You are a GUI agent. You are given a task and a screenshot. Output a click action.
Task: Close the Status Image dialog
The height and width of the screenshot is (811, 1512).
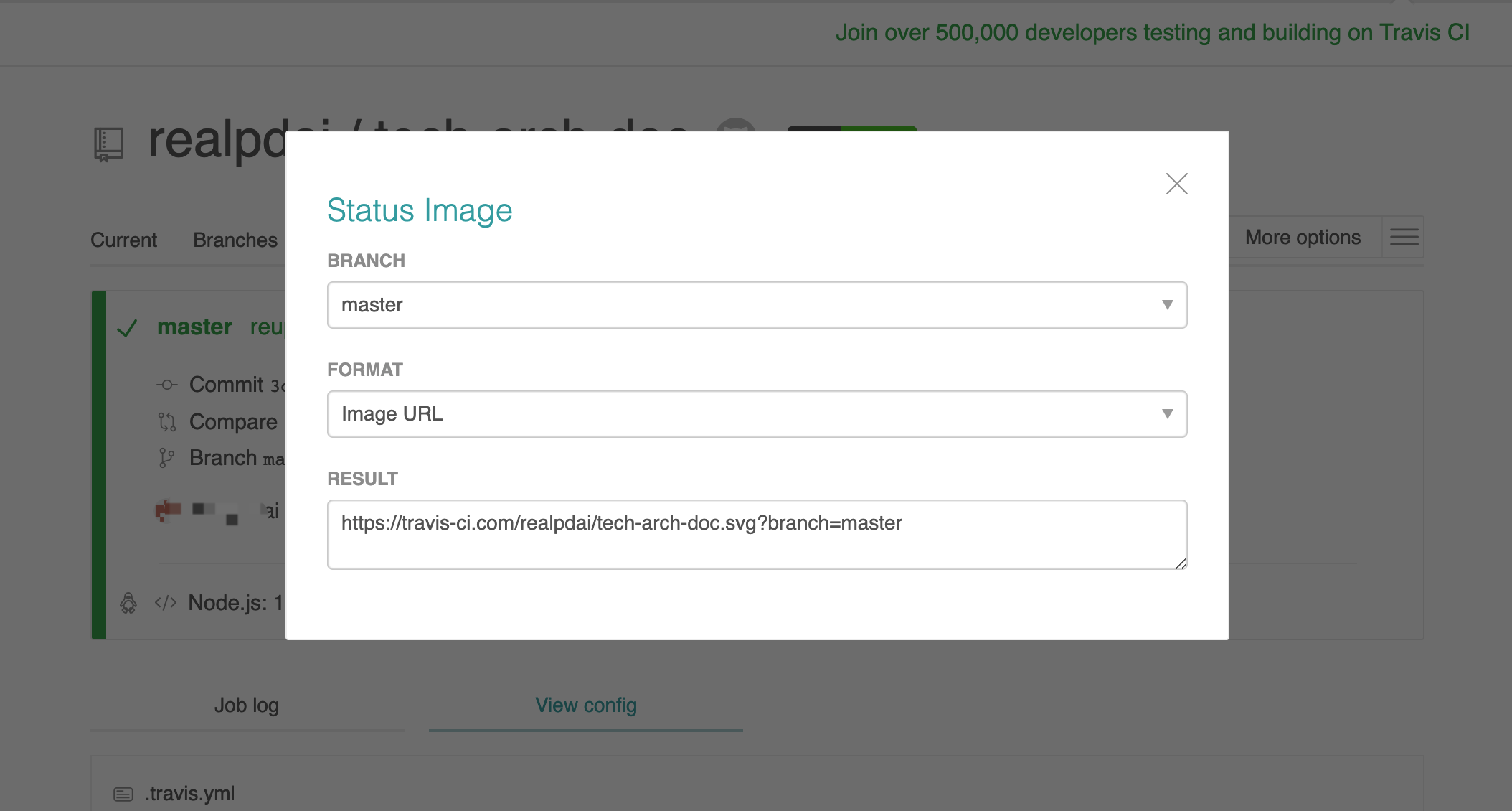1176,184
